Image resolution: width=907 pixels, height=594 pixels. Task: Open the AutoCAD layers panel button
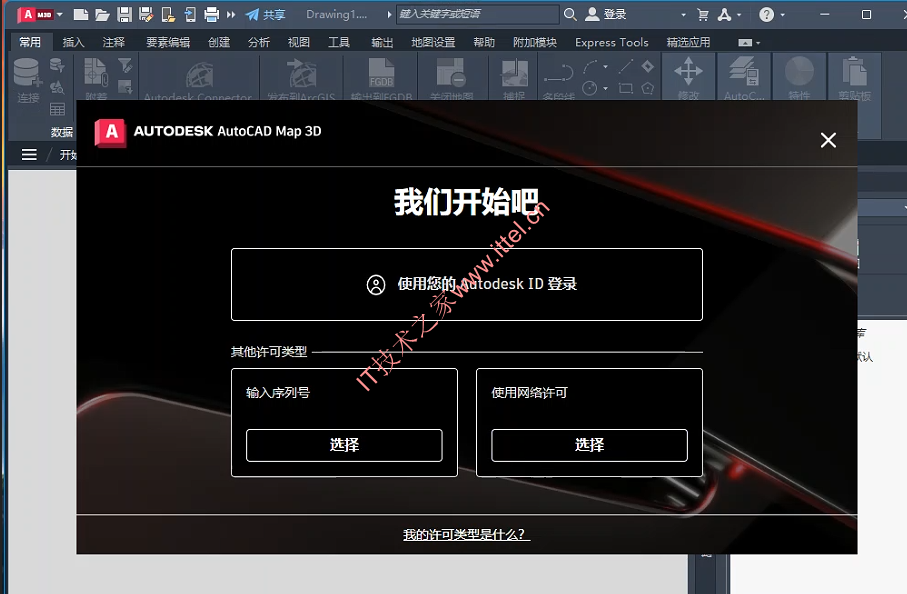pyautogui.click(x=744, y=78)
